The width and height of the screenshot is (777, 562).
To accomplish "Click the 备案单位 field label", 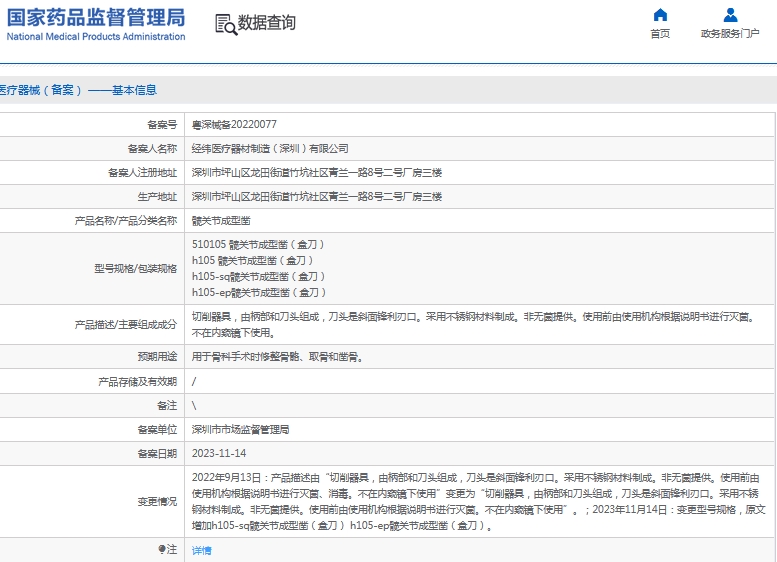I will (x=157, y=430).
